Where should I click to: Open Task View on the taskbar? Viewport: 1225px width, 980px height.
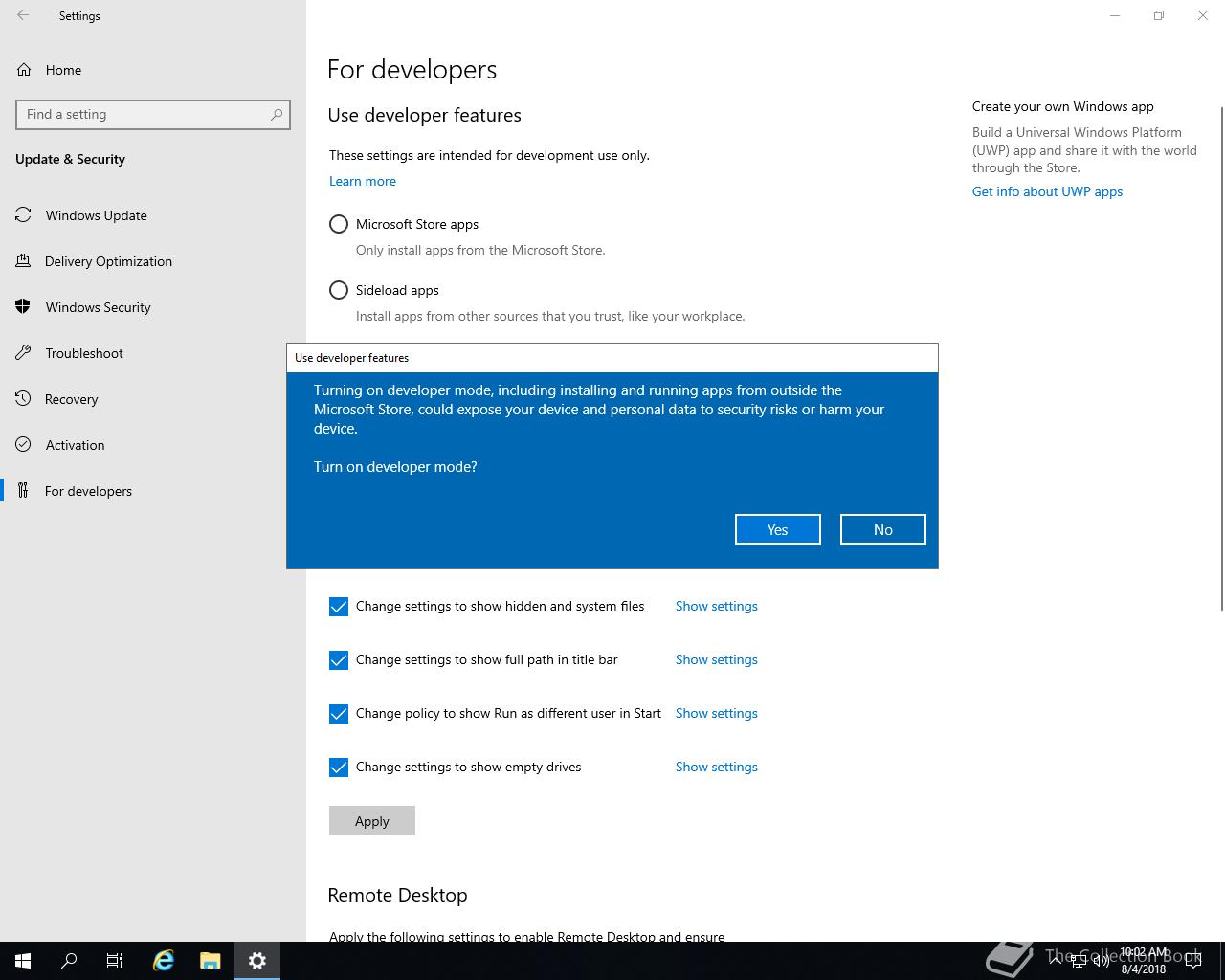(x=115, y=961)
